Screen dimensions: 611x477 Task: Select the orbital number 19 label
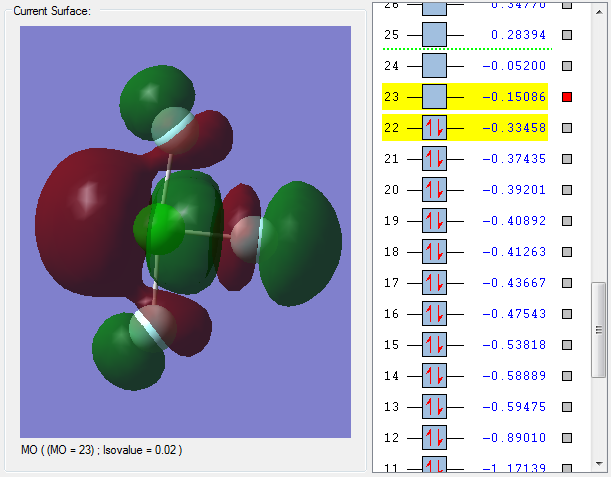(x=392, y=221)
